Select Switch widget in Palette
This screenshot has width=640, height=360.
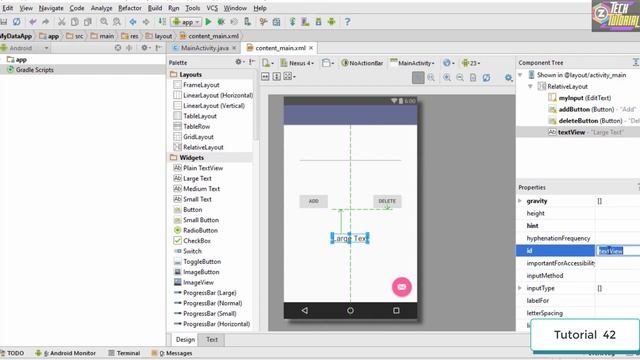[x=187, y=251]
